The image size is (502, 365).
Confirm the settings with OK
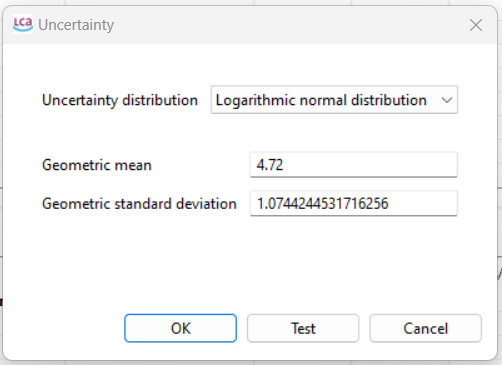[181, 328]
